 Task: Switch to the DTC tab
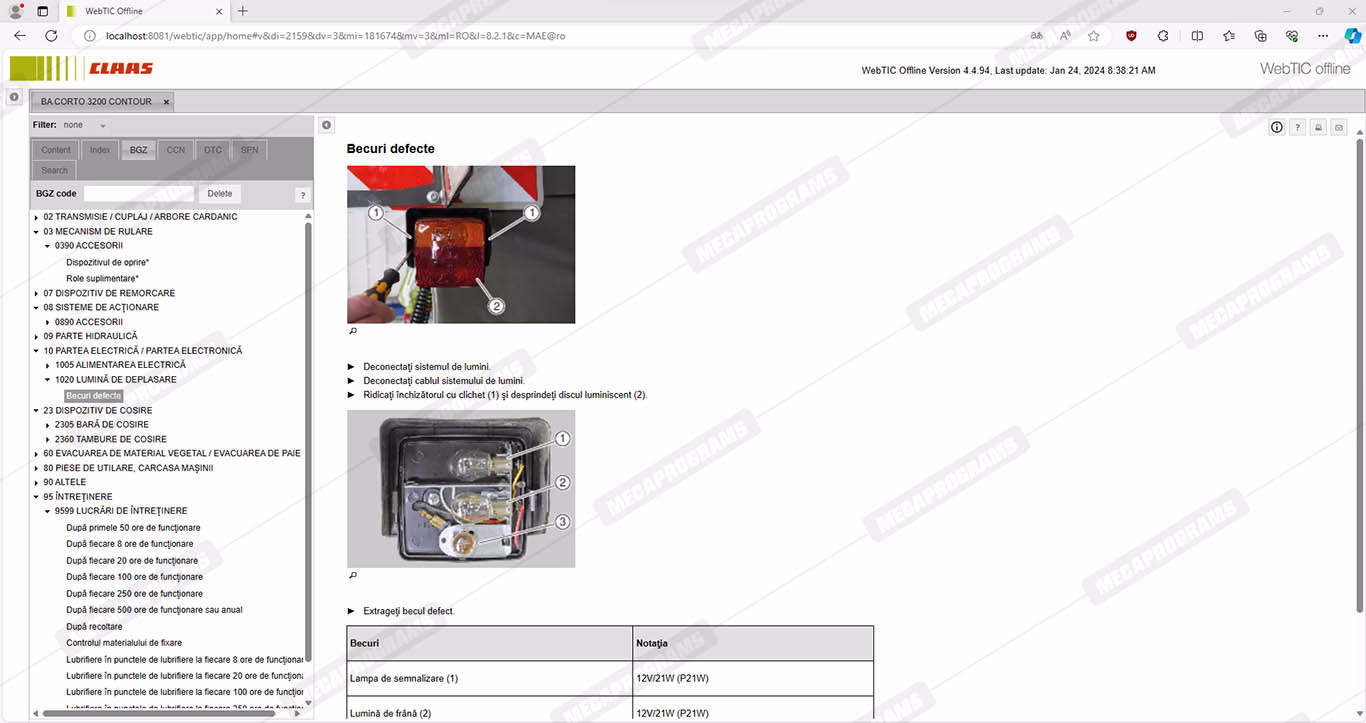pyautogui.click(x=213, y=150)
